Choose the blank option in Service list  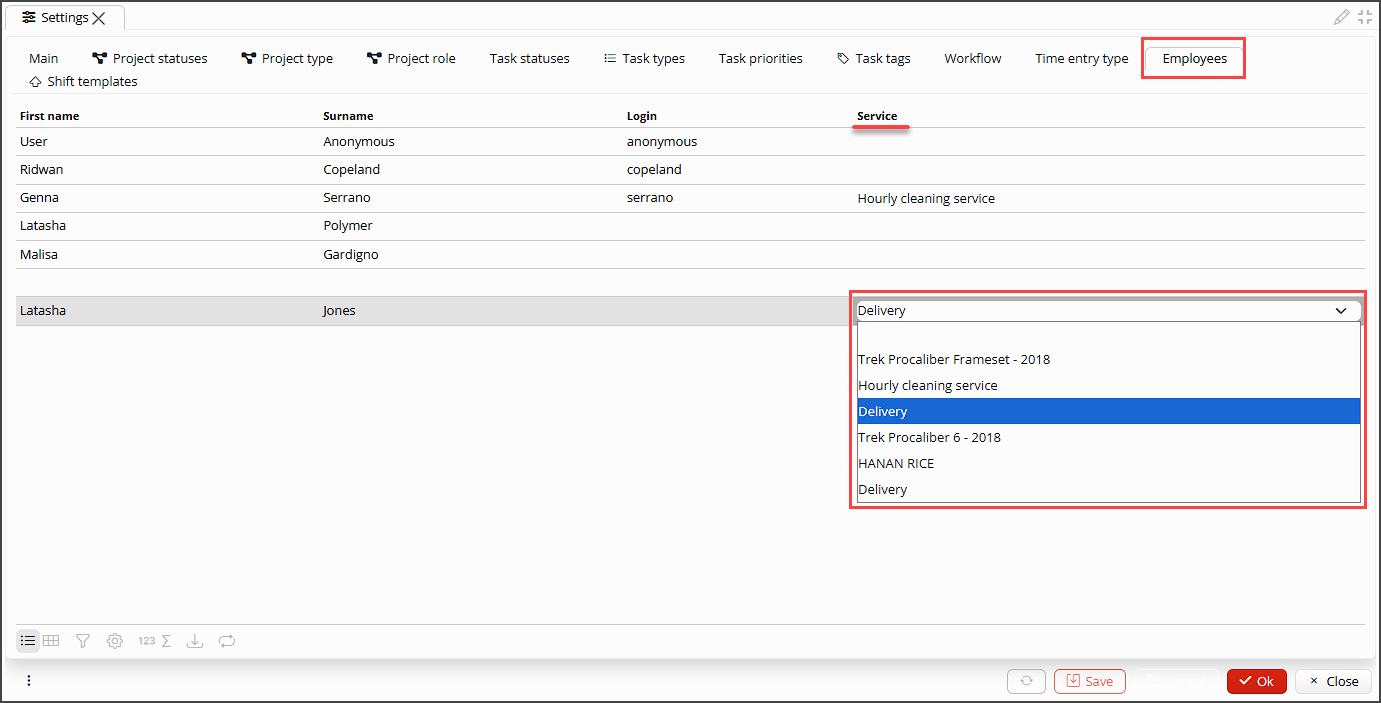1109,335
